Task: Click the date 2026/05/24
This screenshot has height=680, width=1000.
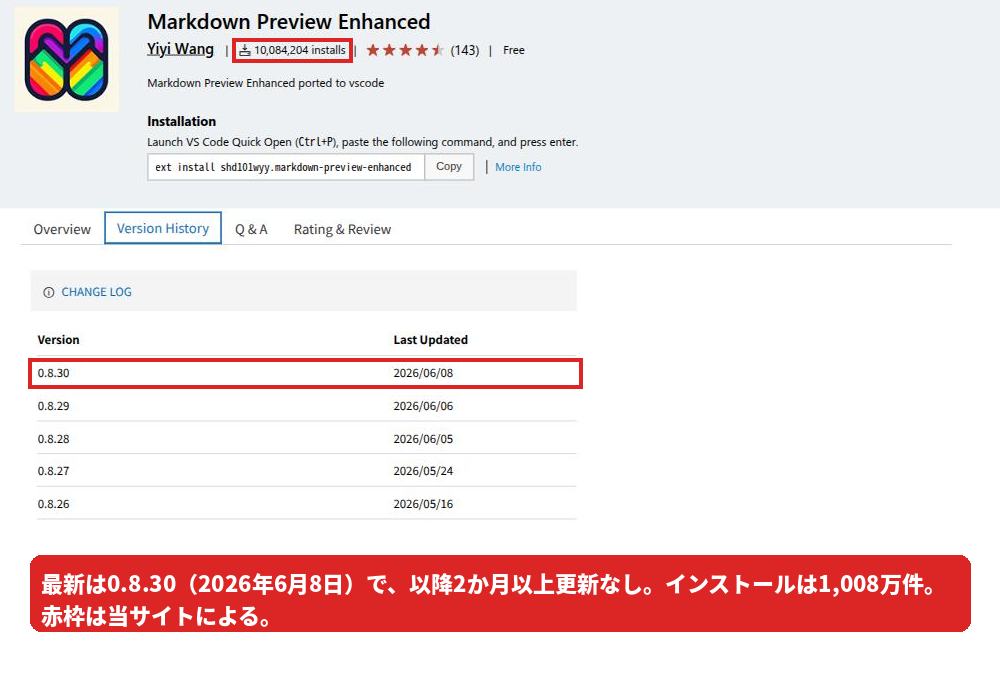Action: (x=423, y=471)
